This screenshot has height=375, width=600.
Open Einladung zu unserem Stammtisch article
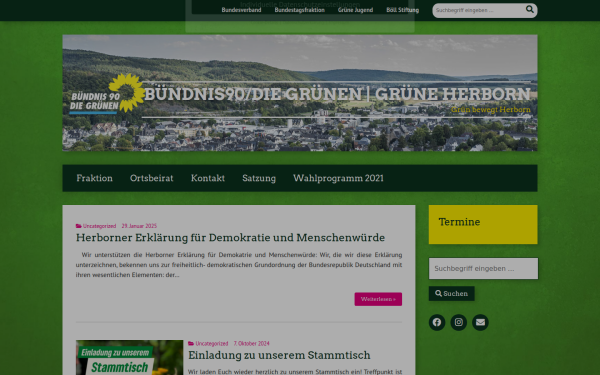279,355
